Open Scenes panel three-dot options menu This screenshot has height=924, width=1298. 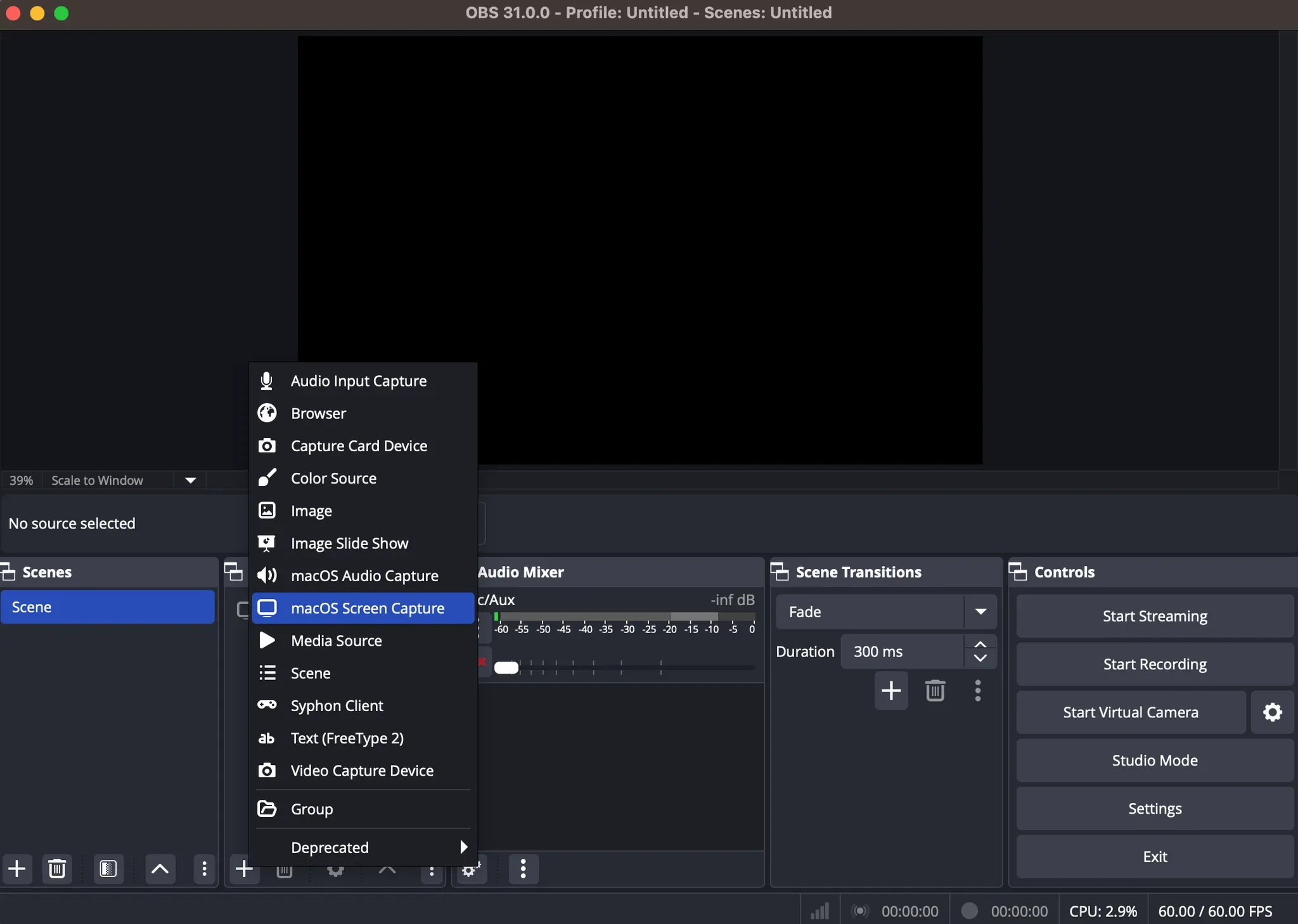204,868
